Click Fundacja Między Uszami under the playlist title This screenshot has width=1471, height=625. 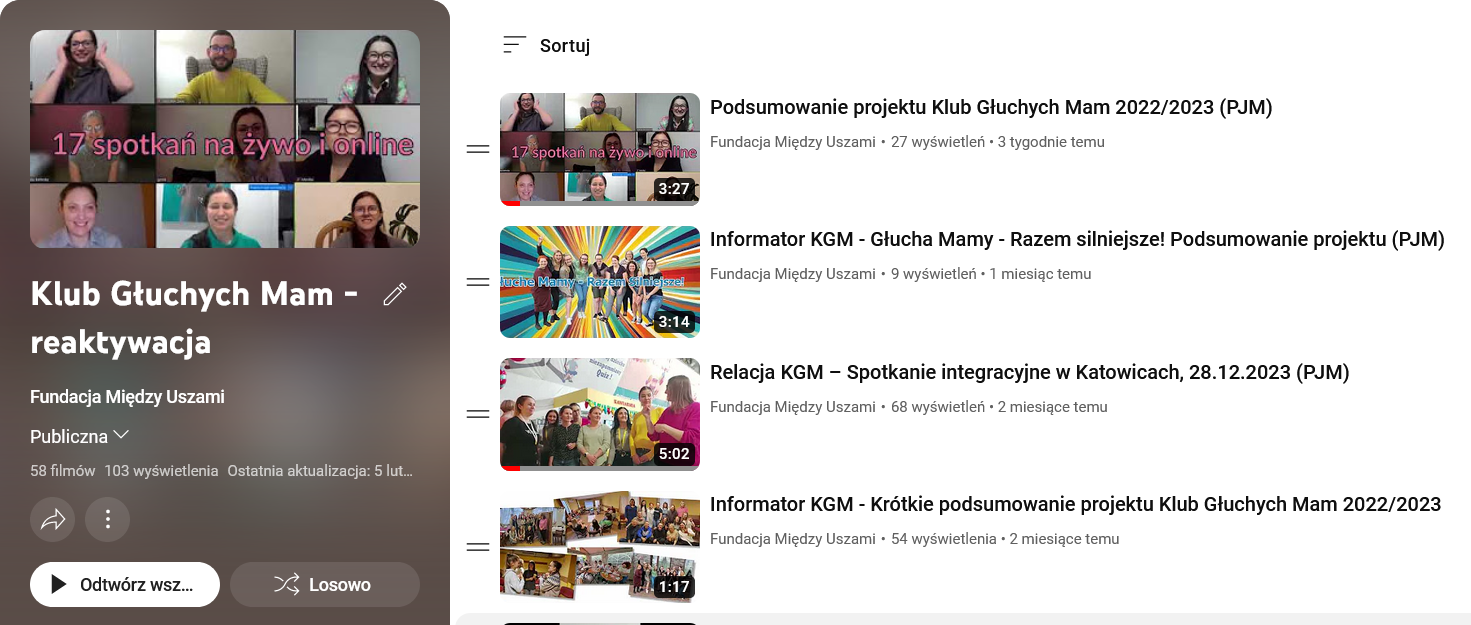127,397
